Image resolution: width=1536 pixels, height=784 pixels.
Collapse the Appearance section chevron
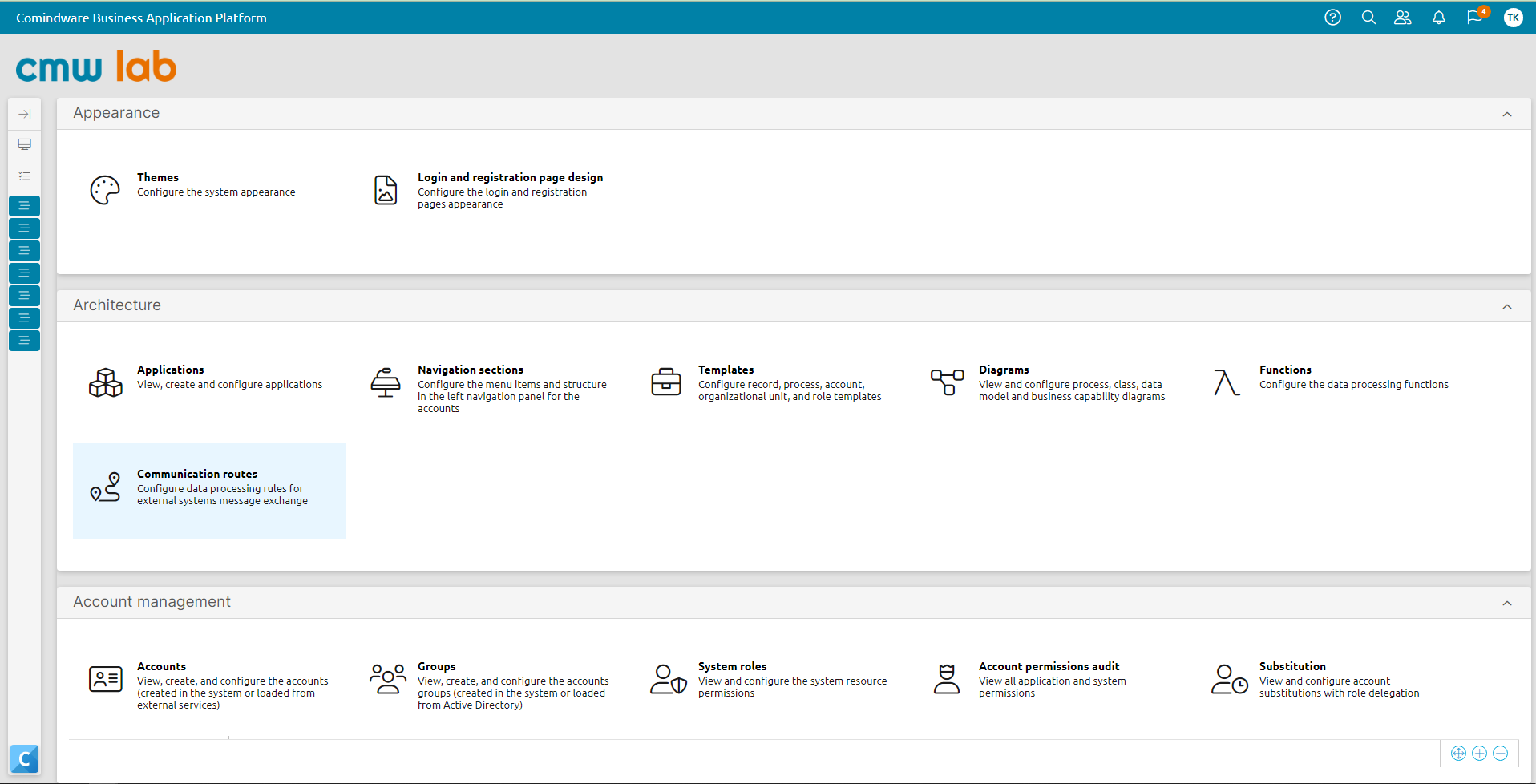coord(1507,114)
